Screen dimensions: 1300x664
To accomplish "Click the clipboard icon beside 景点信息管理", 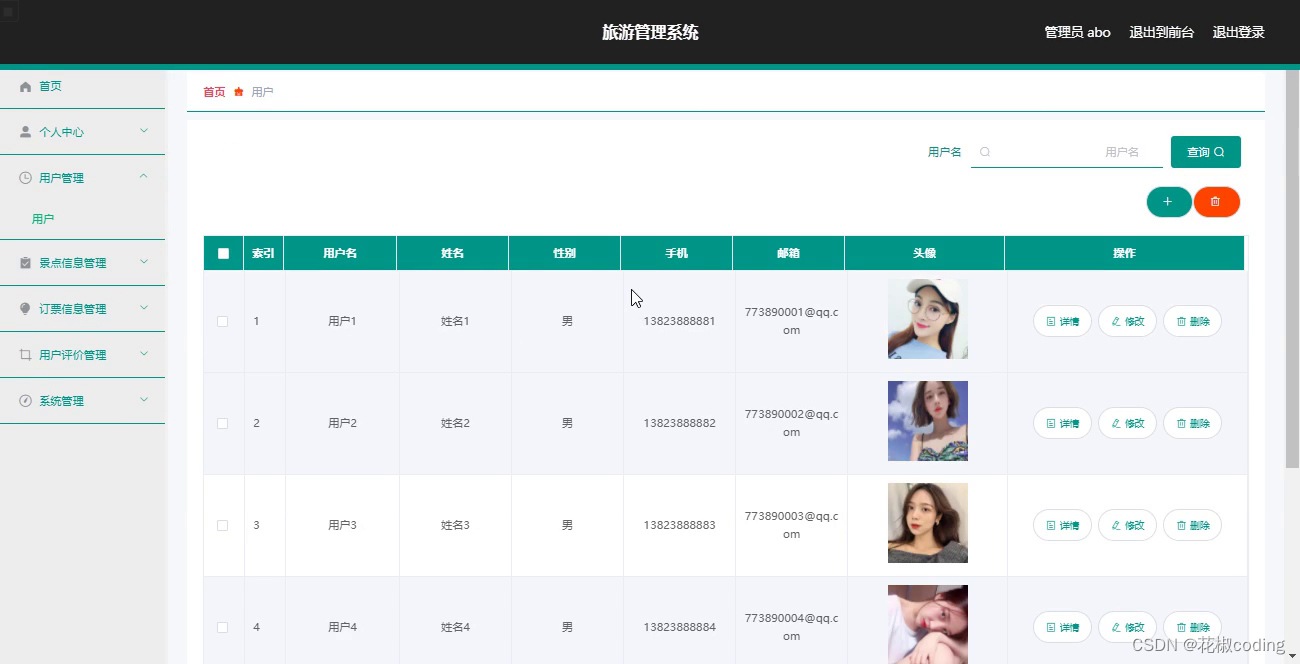I will [x=26, y=263].
